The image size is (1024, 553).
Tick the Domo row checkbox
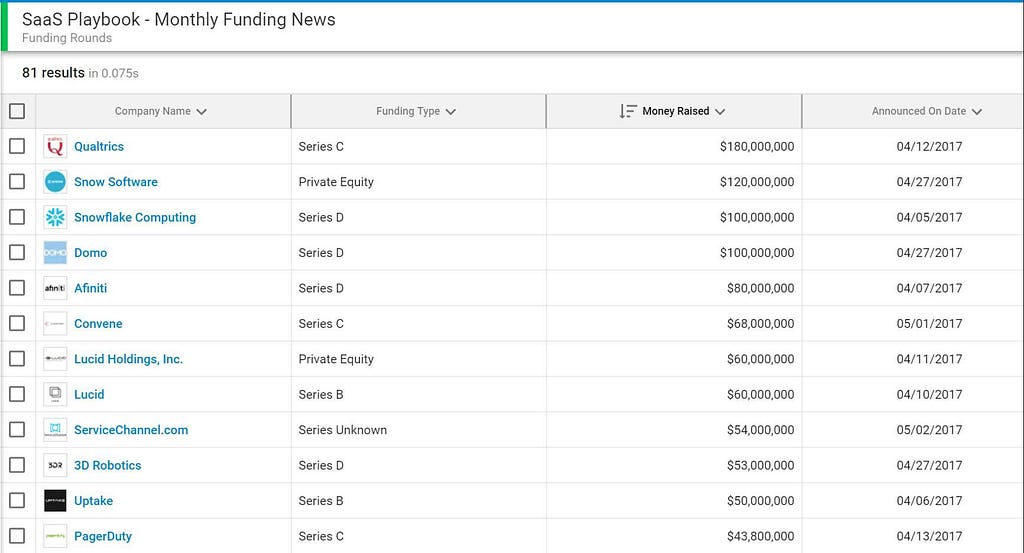17,253
